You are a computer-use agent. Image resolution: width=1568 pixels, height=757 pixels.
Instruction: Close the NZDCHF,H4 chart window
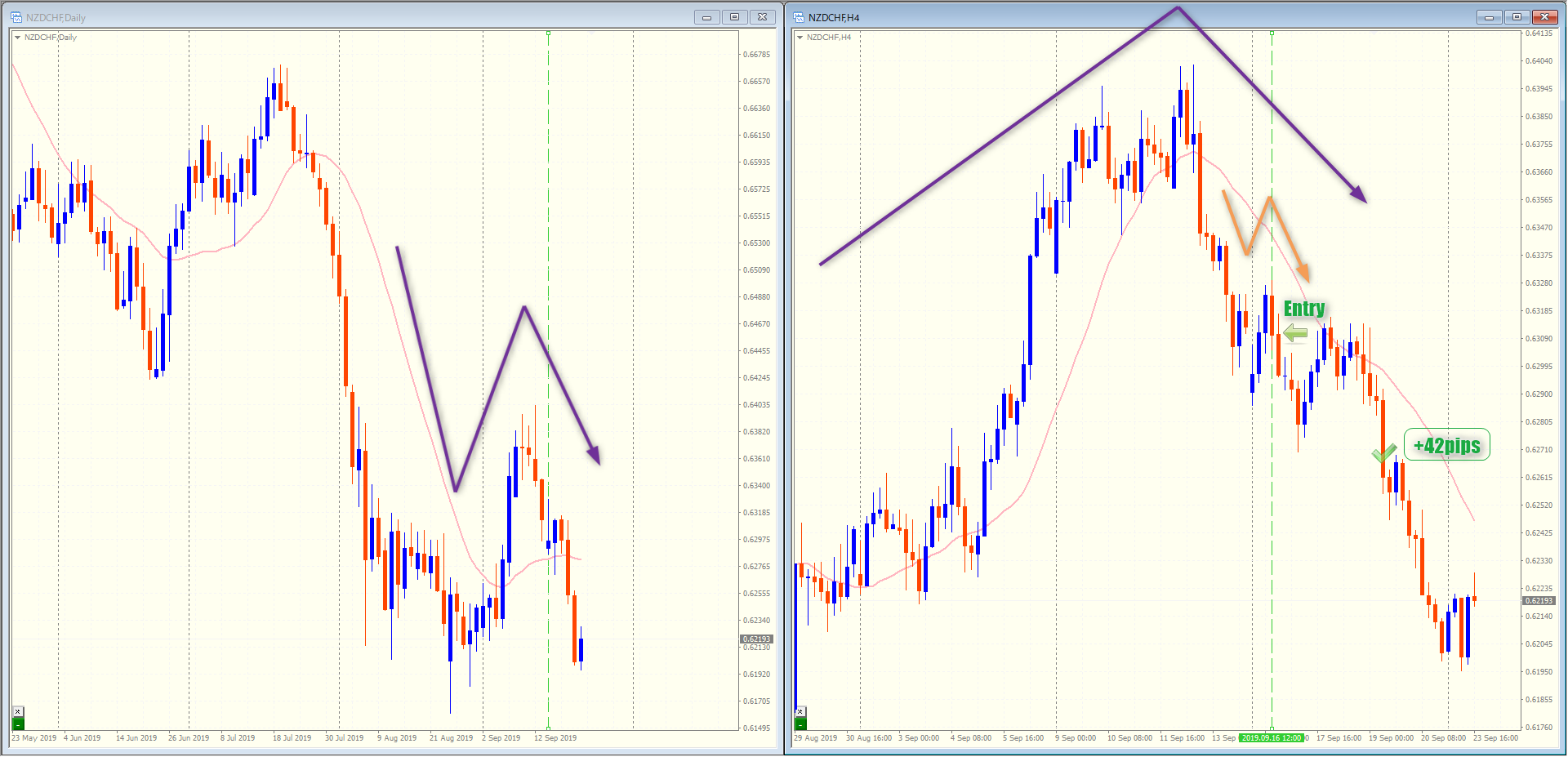(x=1544, y=17)
